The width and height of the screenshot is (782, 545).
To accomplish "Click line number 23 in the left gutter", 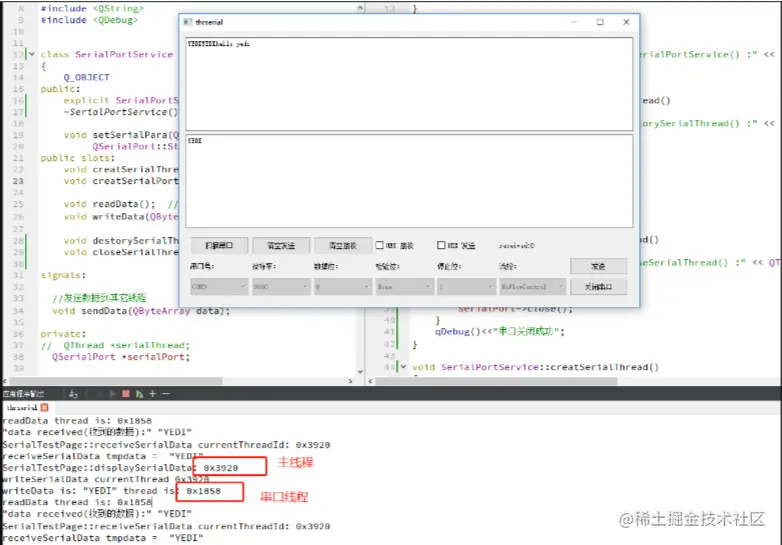I will point(18,181).
